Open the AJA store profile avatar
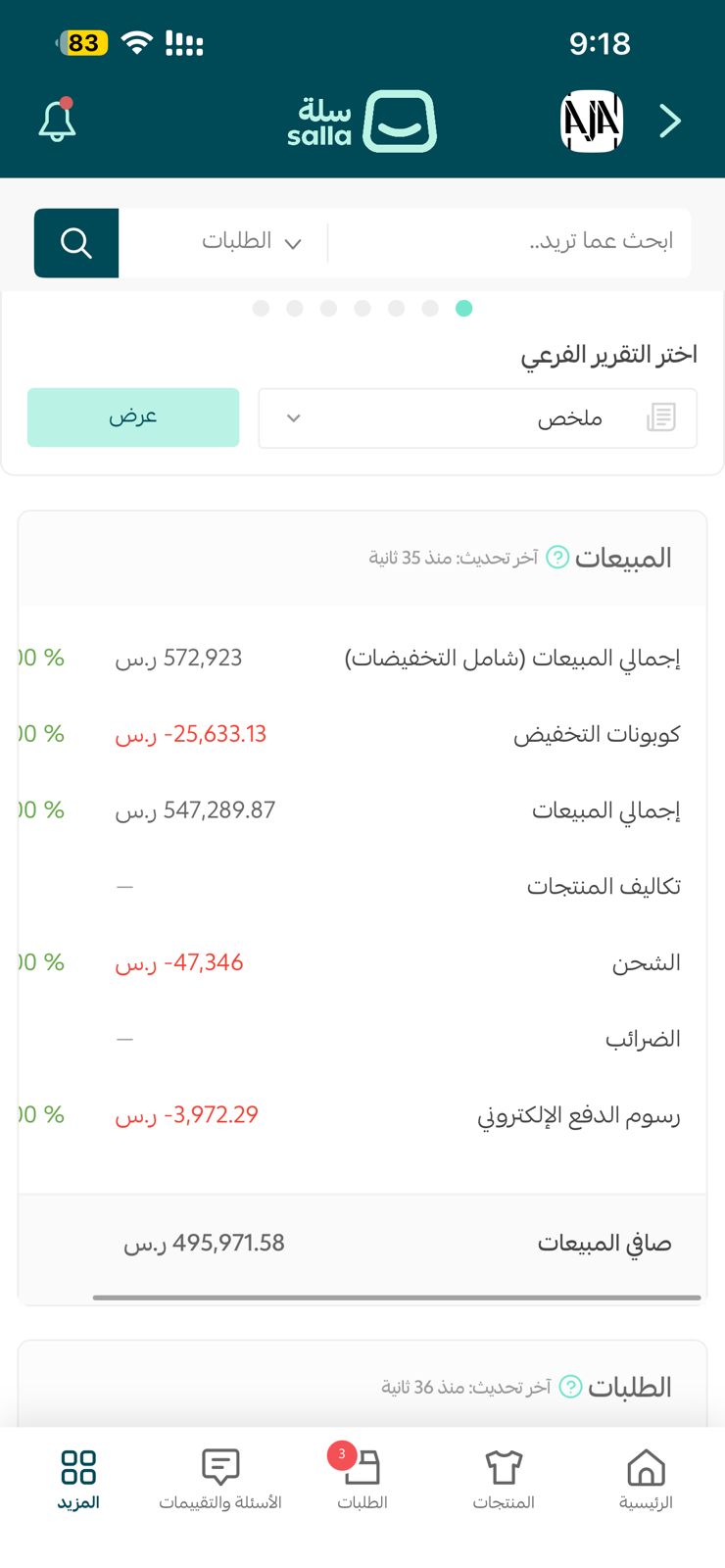Viewport: 725px width, 1568px height. pos(592,122)
